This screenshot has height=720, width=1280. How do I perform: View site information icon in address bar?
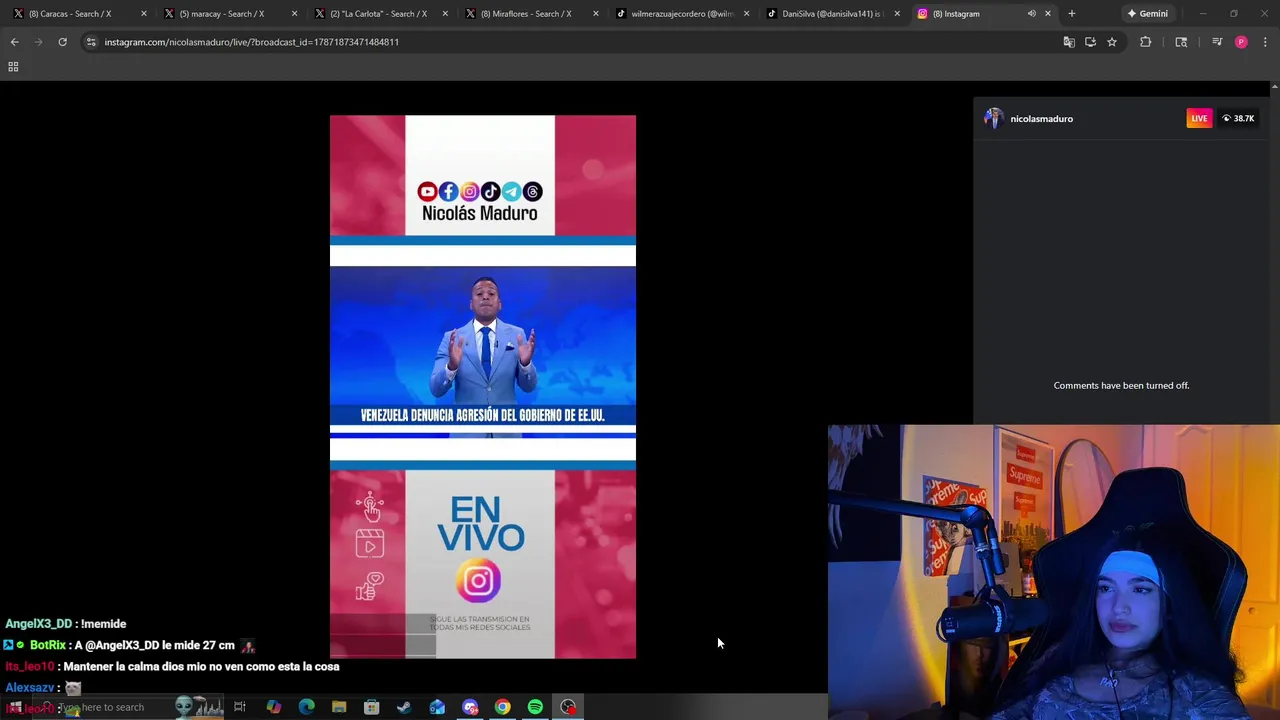pos(91,42)
